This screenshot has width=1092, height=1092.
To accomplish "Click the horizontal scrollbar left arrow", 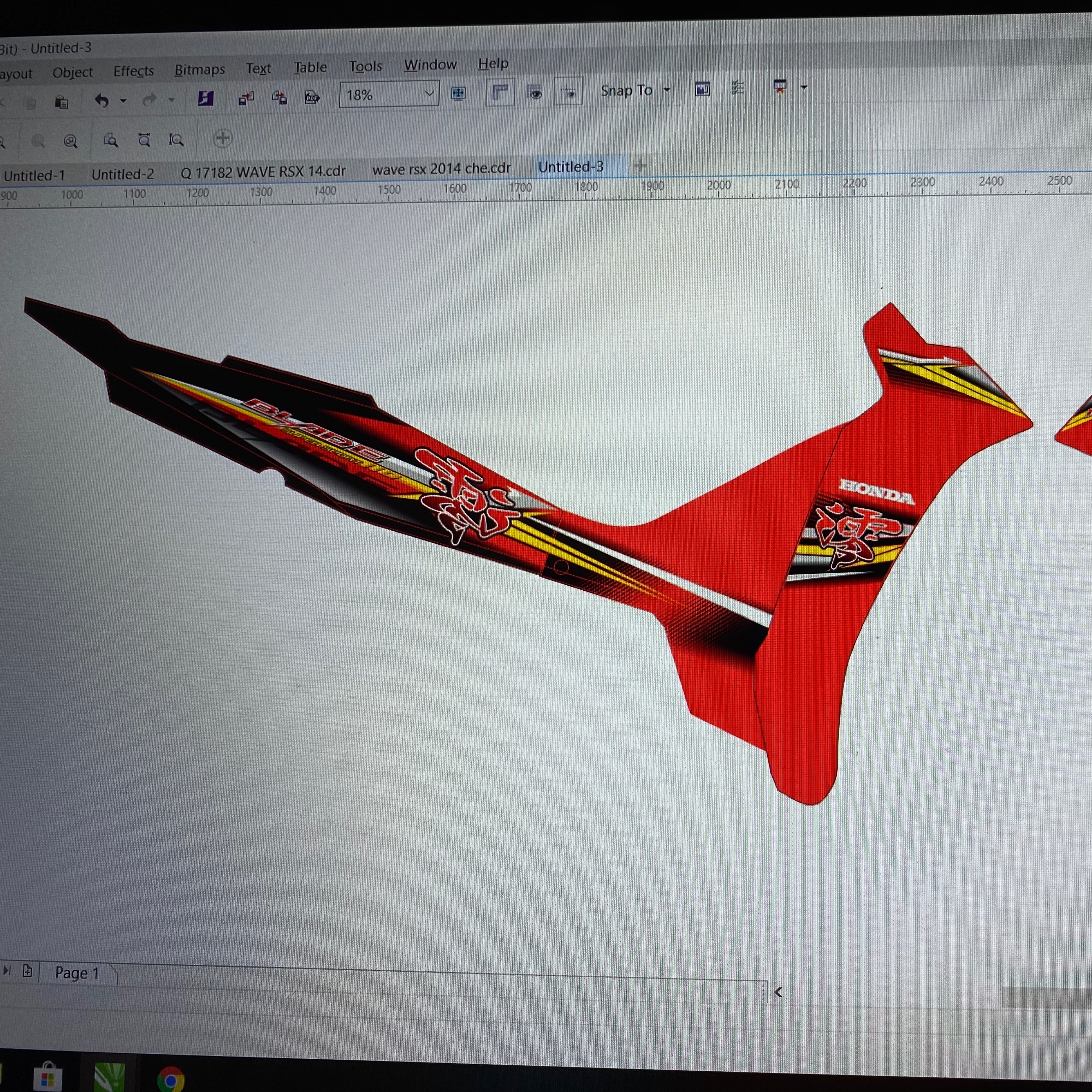I will [x=778, y=992].
